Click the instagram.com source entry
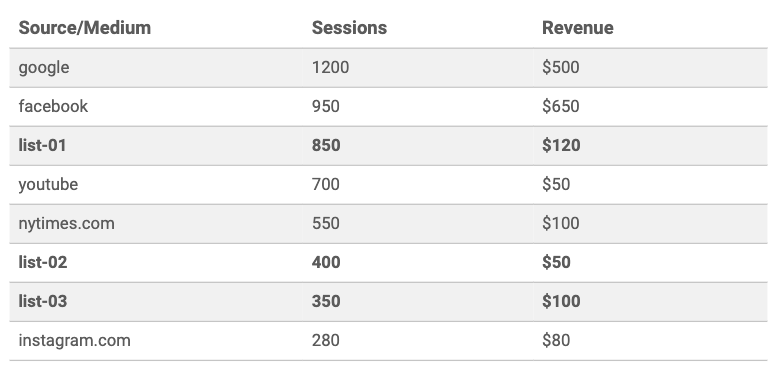The image size is (775, 372). click(x=75, y=341)
